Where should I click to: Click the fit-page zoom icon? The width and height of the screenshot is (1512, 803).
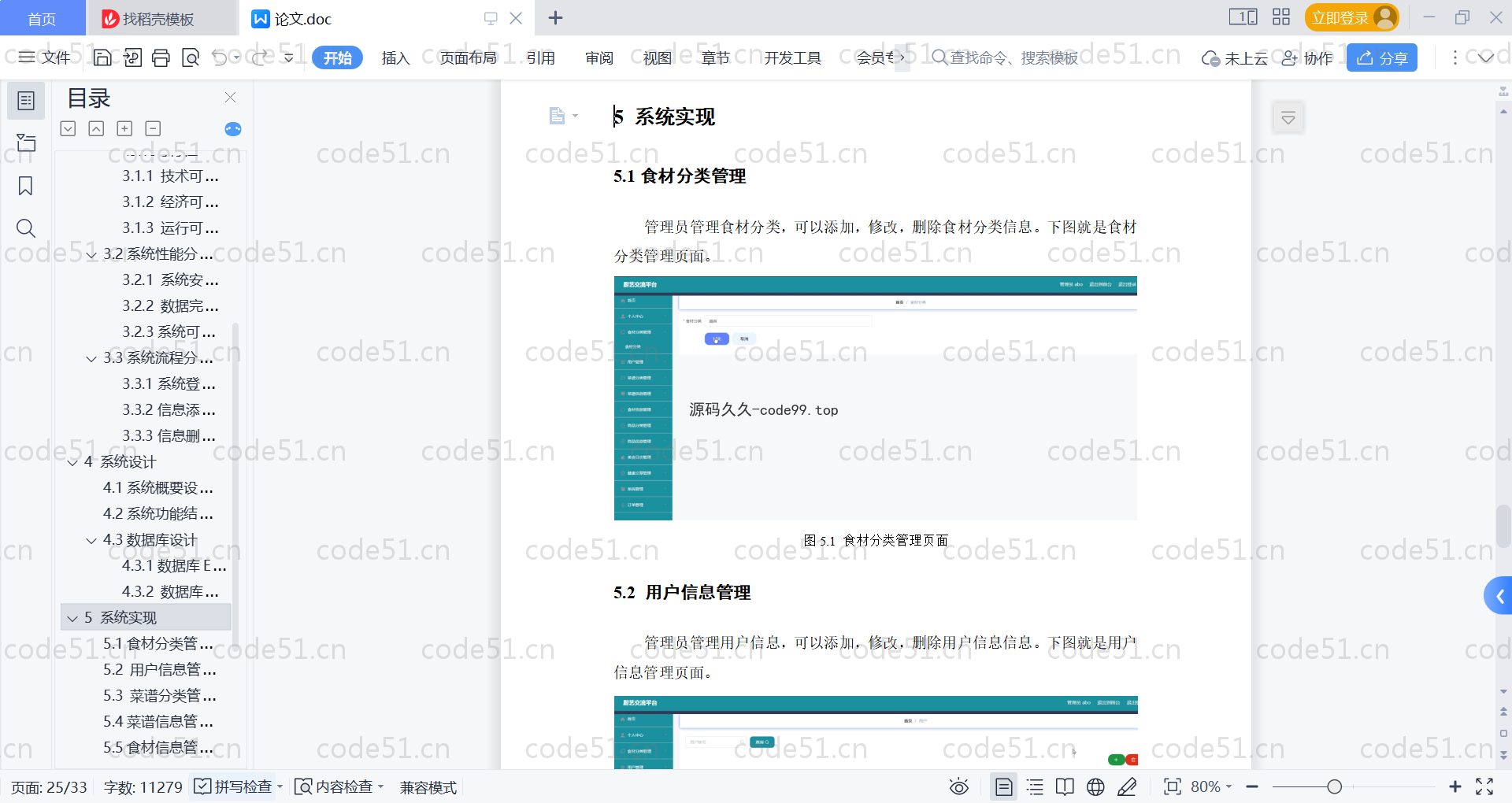[1173, 786]
